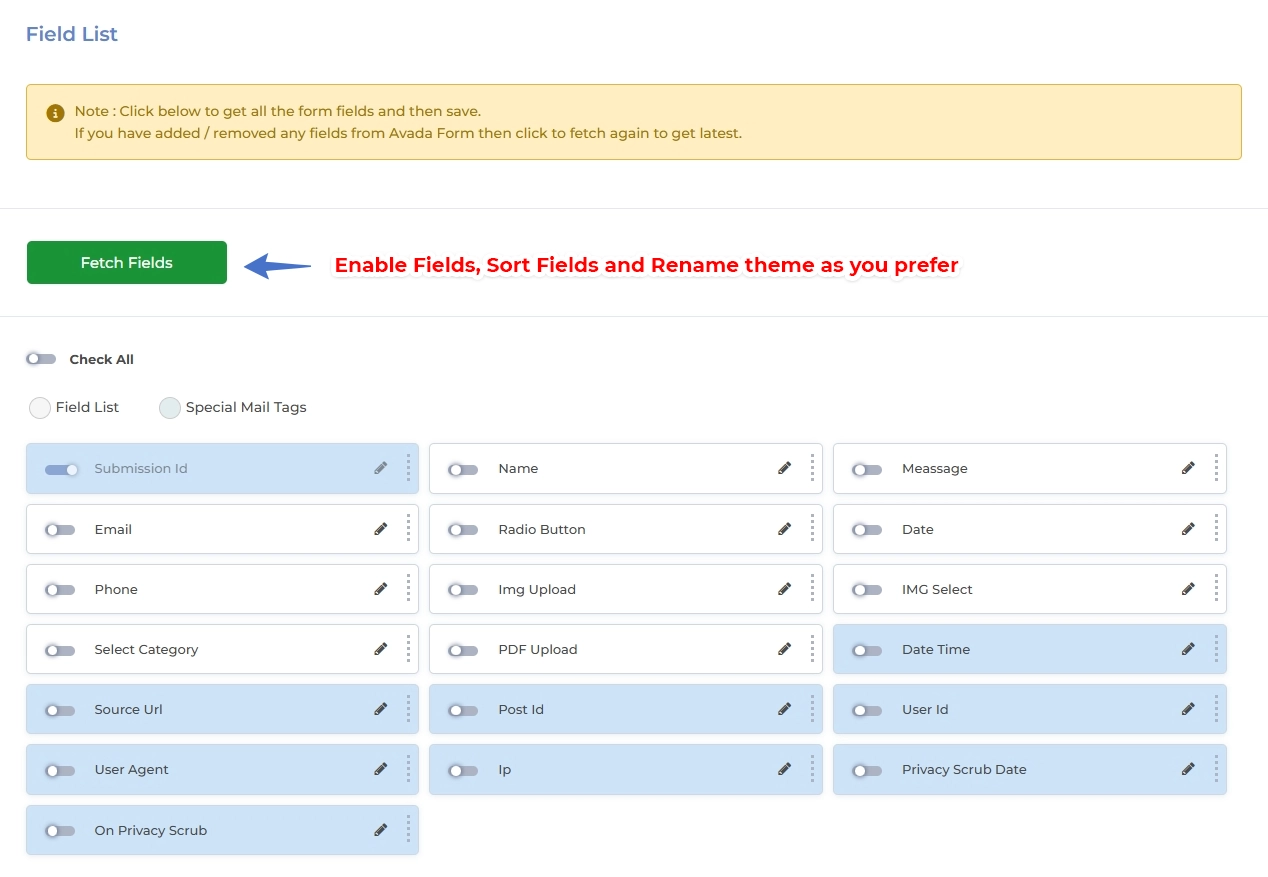The height and width of the screenshot is (877, 1268).
Task: Click the On Privacy Scrub field card
Action: [222, 830]
